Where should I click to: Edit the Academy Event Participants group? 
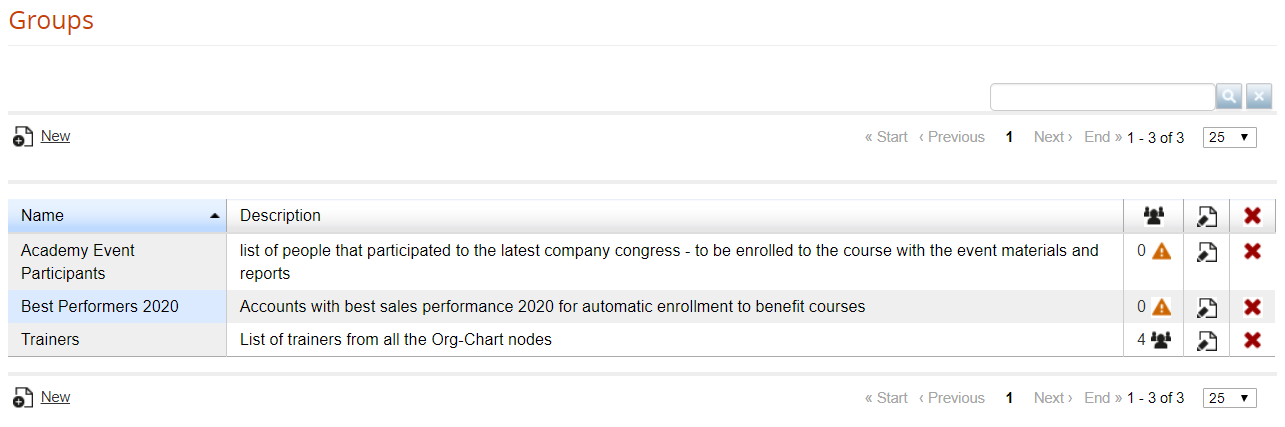click(1207, 252)
